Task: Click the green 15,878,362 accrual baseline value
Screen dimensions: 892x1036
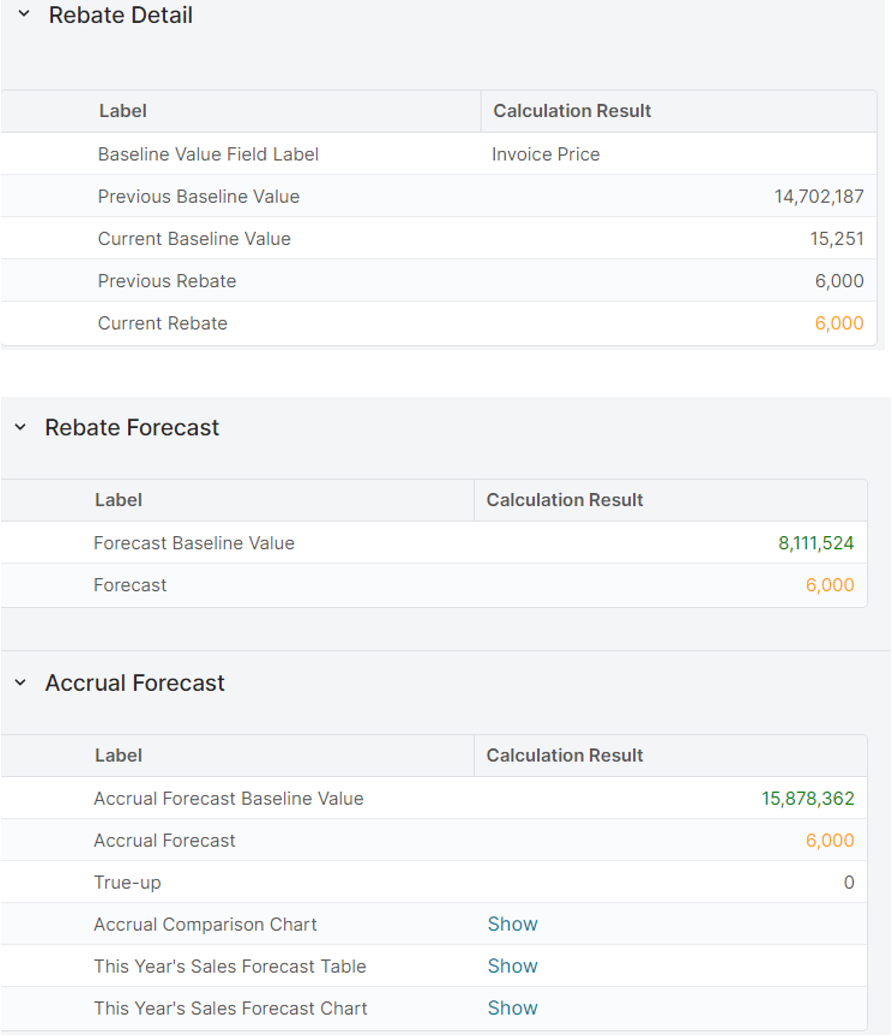Action: tap(807, 798)
